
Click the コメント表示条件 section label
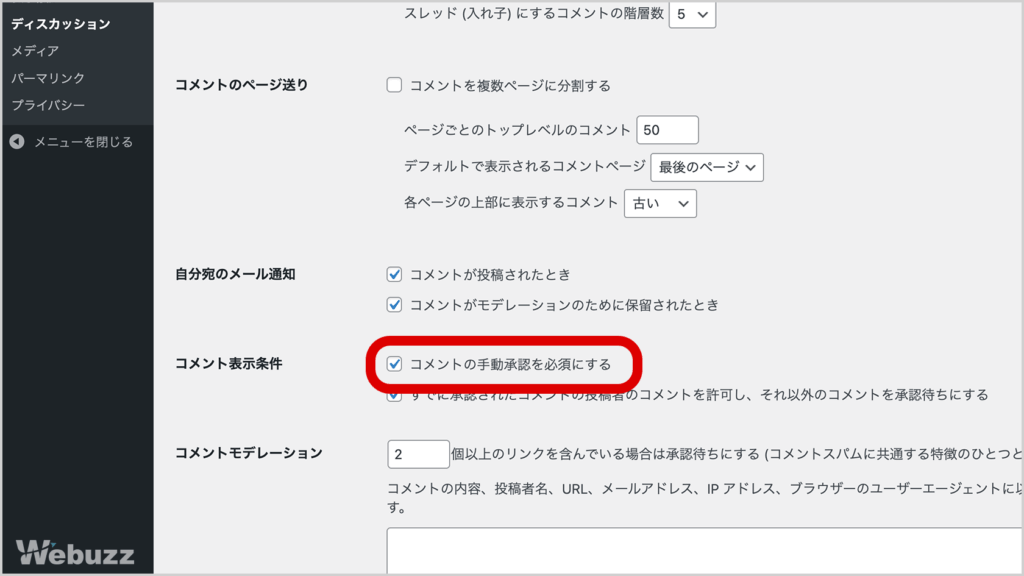coord(229,364)
